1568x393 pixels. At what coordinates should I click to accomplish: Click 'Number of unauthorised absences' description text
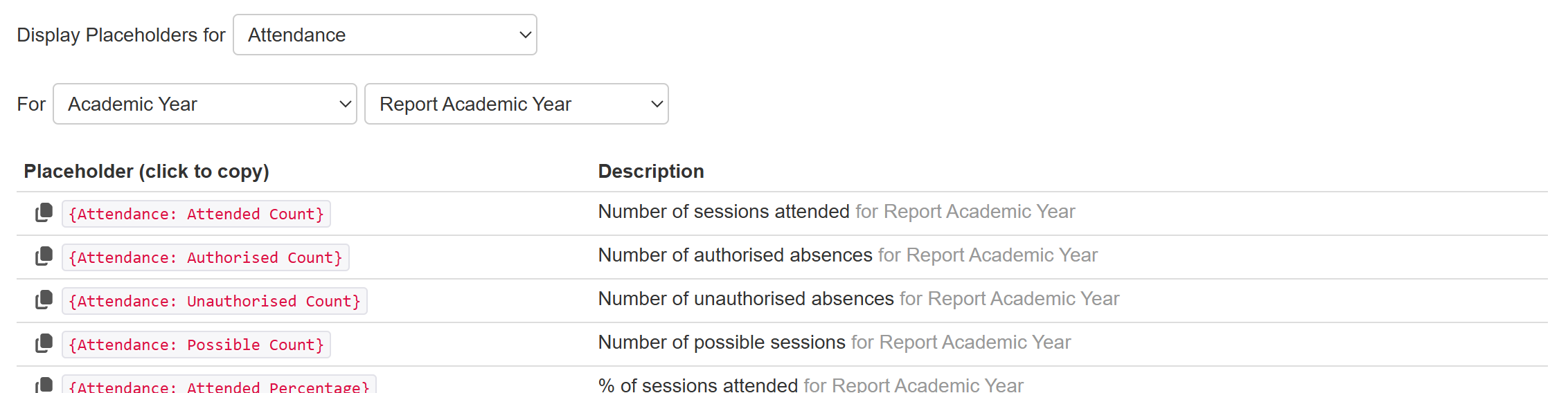coord(745,299)
